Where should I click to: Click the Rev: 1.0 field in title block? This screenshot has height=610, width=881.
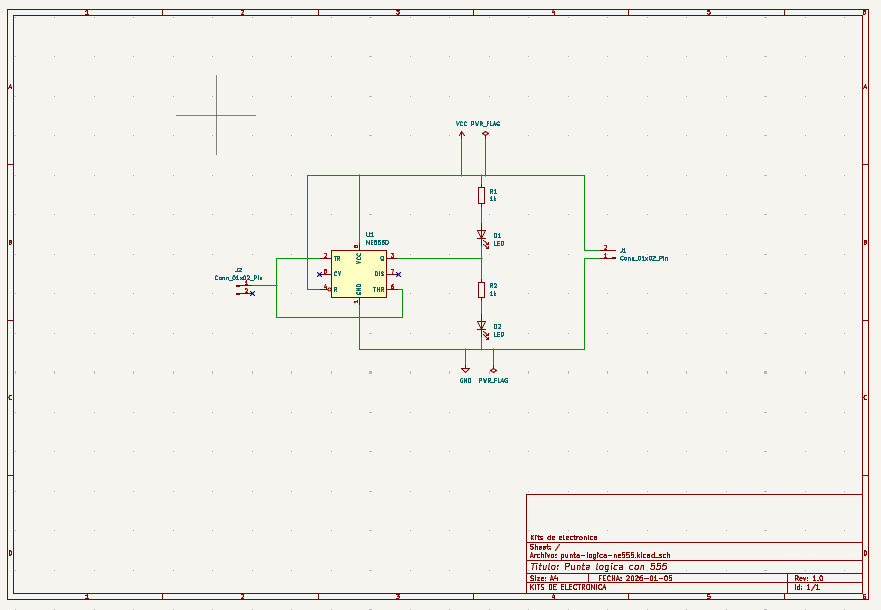pyautogui.click(x=808, y=578)
